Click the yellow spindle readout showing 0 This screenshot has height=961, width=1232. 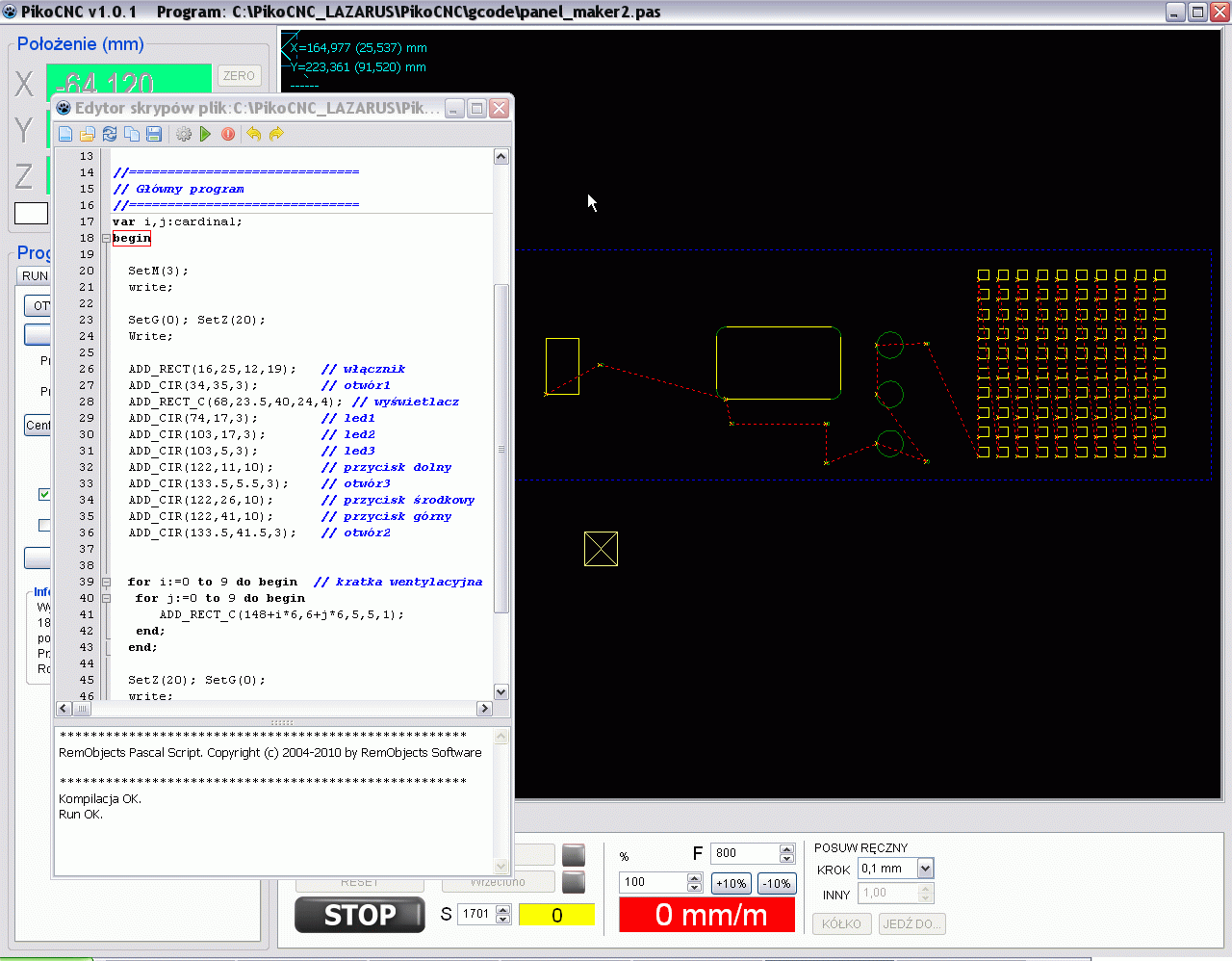click(556, 915)
